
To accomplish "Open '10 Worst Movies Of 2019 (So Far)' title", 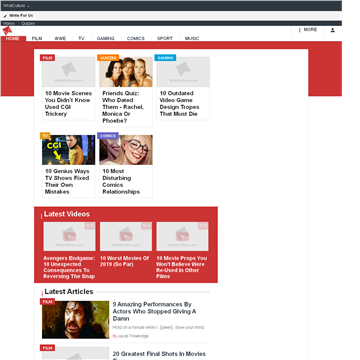I will pyautogui.click(x=124, y=261).
